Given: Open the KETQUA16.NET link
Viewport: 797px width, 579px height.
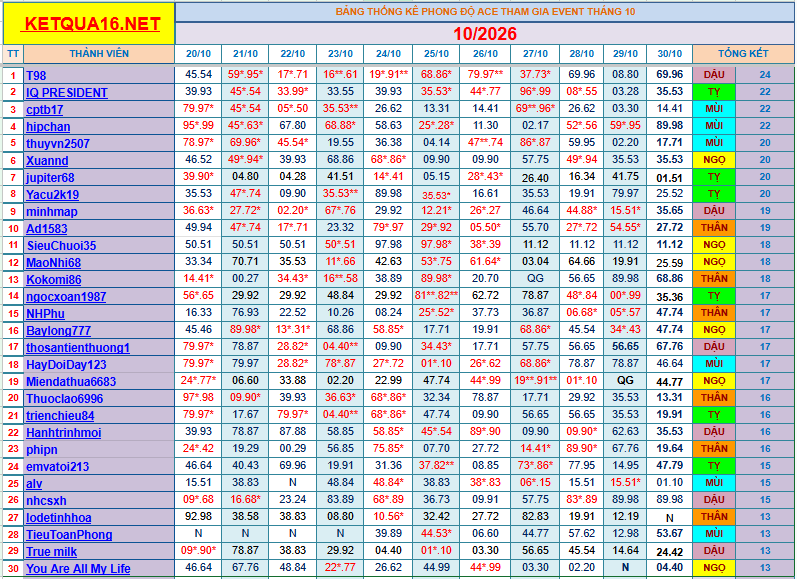Looking at the screenshot, I should pyautogui.click(x=90, y=24).
